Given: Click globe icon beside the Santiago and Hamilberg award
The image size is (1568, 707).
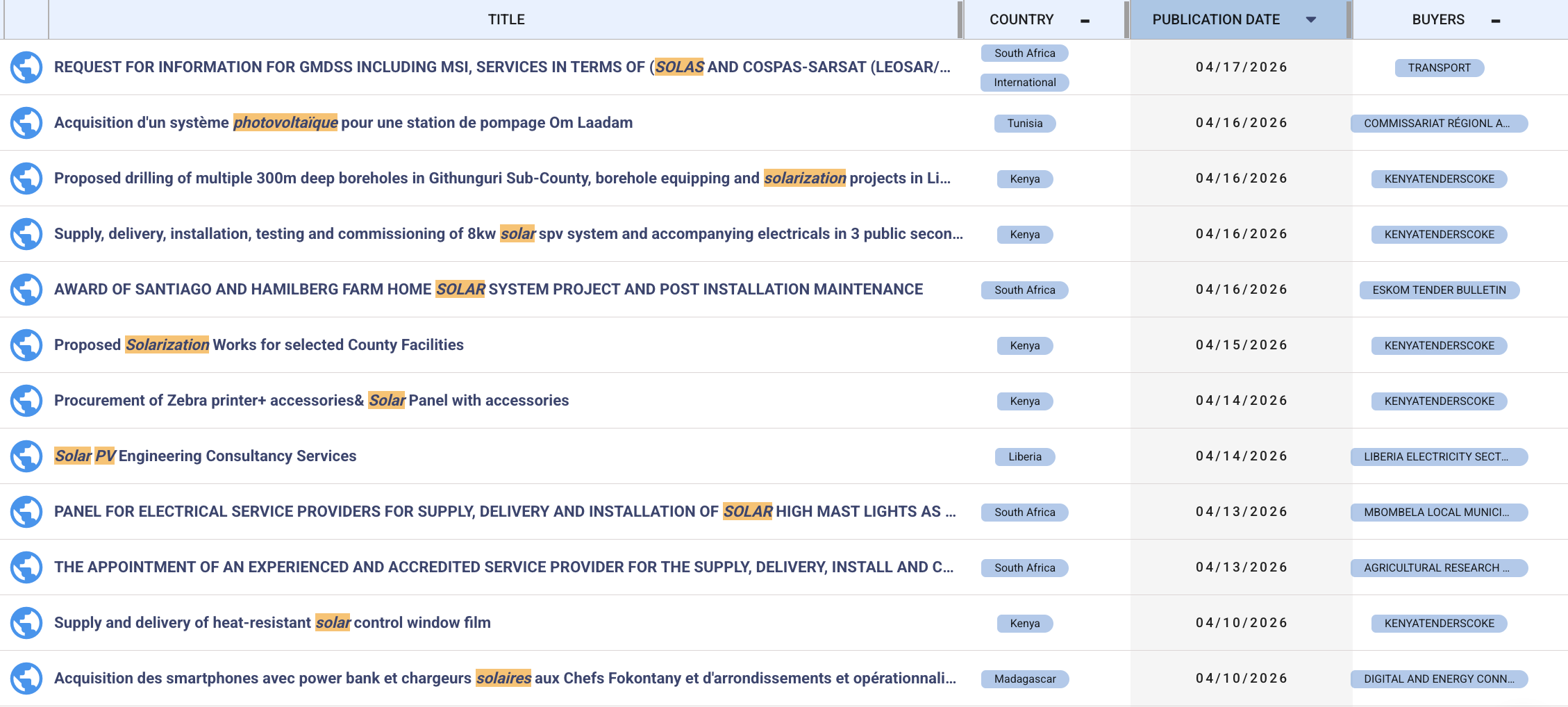Looking at the screenshot, I should click(x=26, y=290).
